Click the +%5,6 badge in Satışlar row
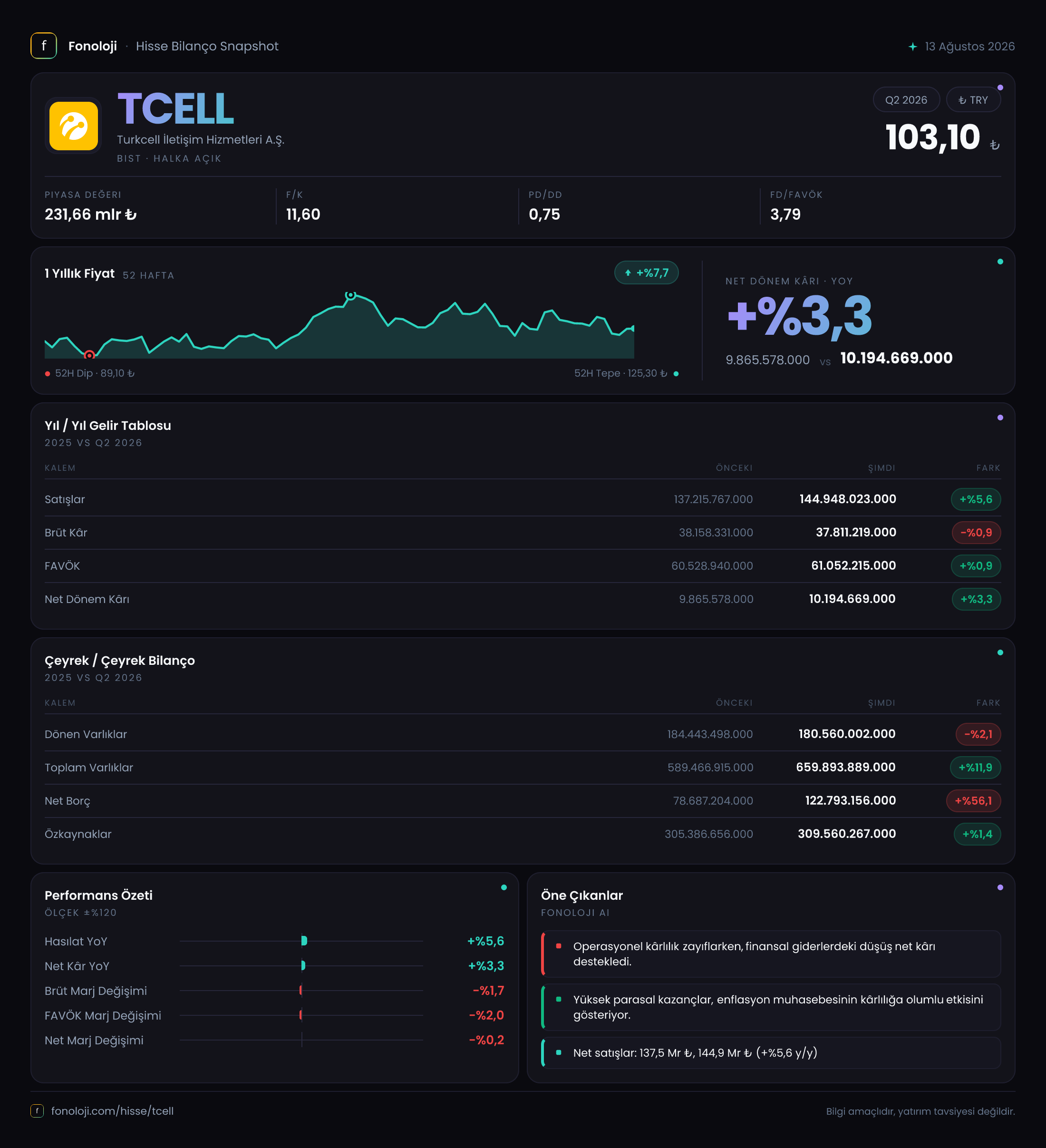The image size is (1046, 1148). pos(975,499)
